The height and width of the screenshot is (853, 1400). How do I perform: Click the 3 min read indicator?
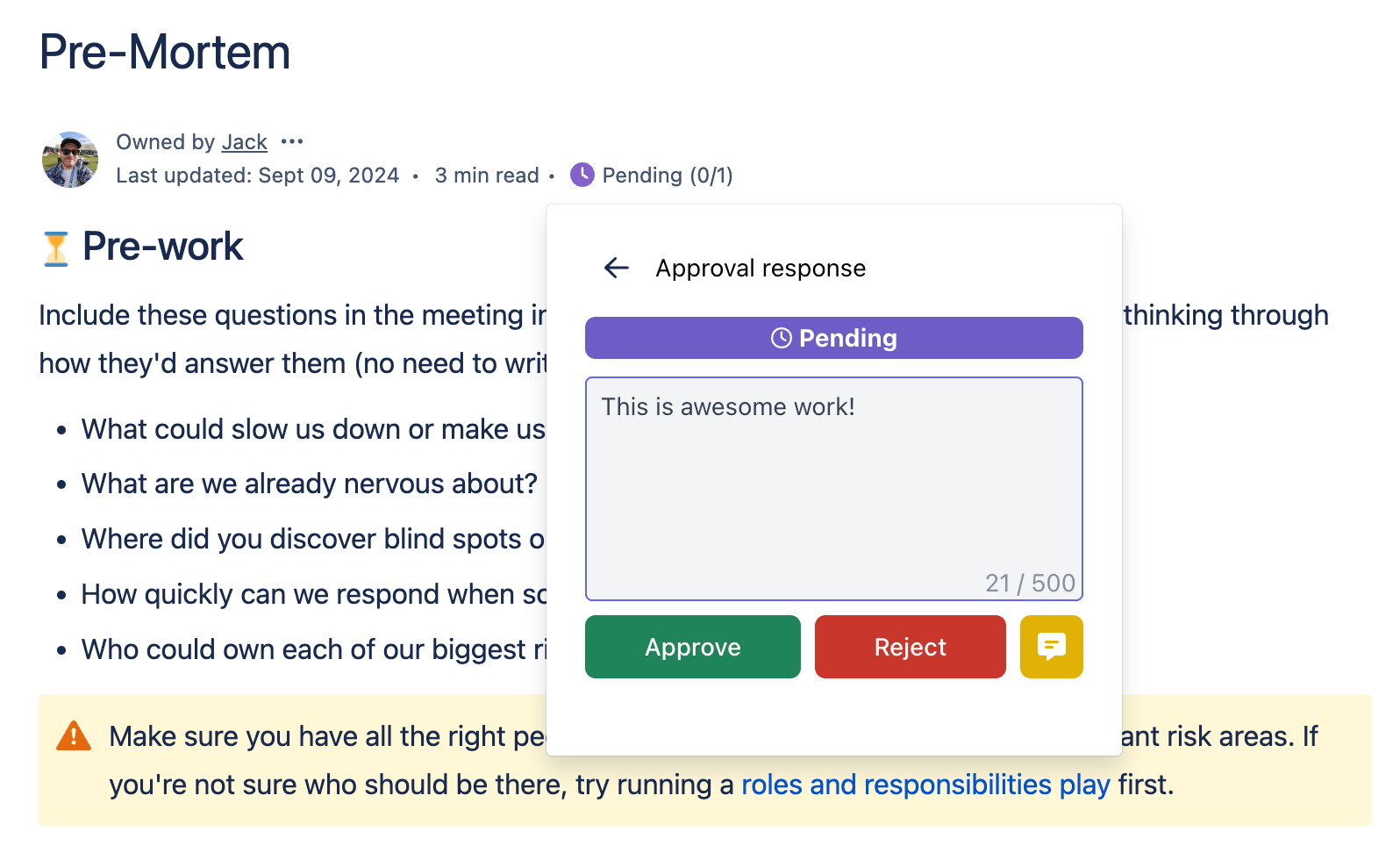(x=487, y=175)
